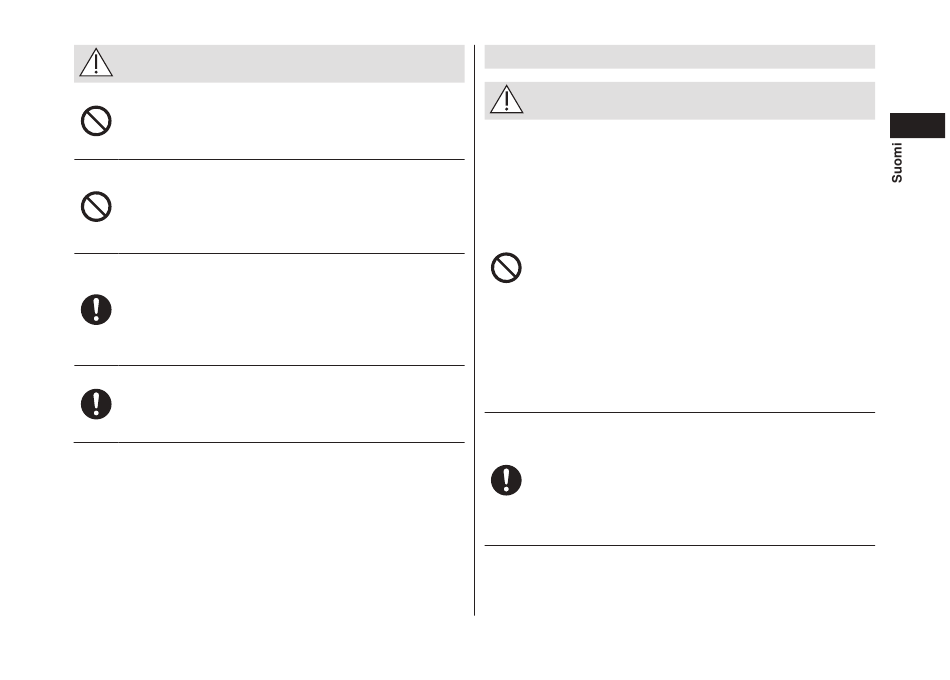Click the vertical divider between the two columns
Screen dimensions: 950x680
[474, 330]
